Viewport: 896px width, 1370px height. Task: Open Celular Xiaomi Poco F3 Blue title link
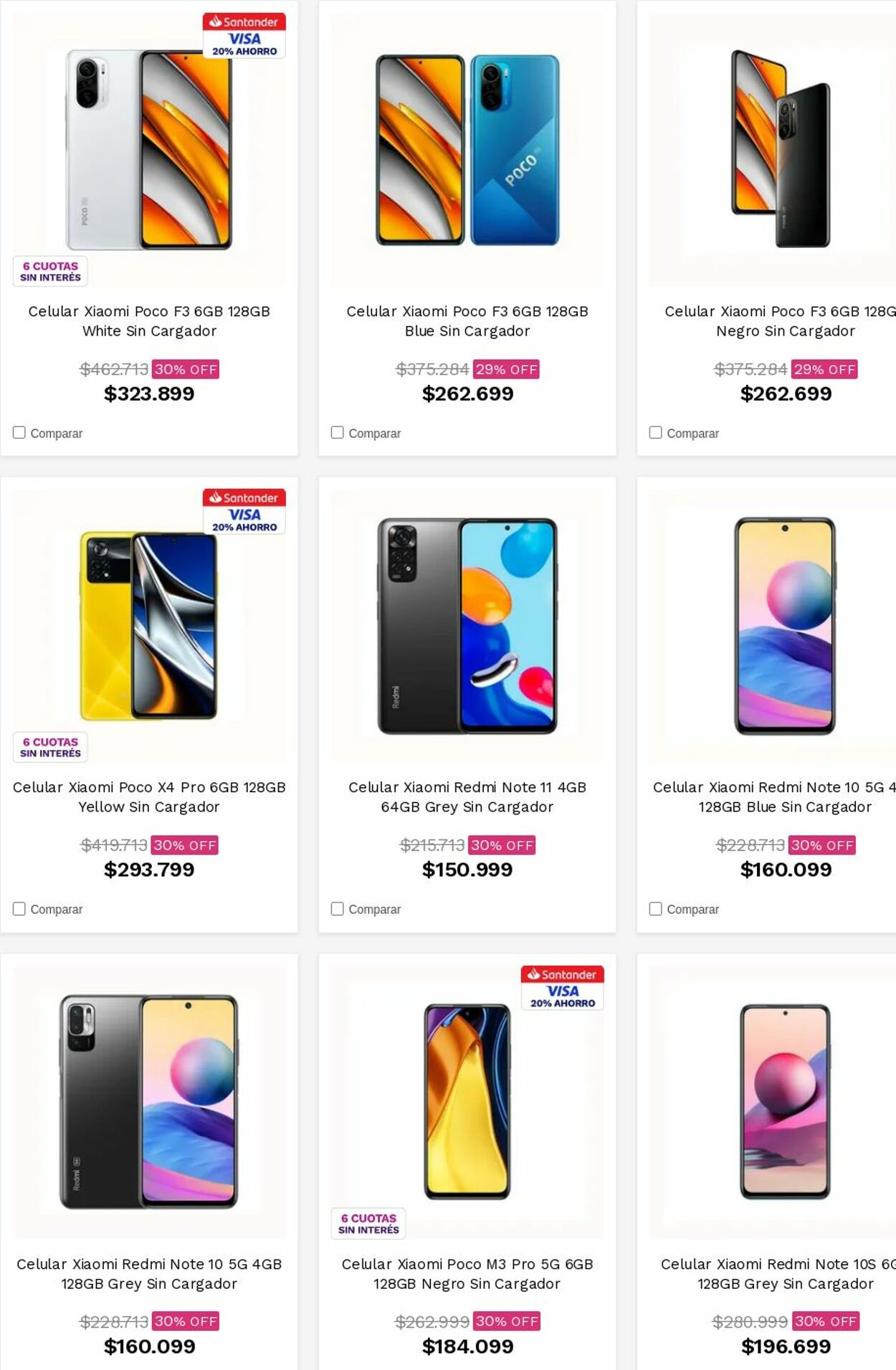click(467, 321)
